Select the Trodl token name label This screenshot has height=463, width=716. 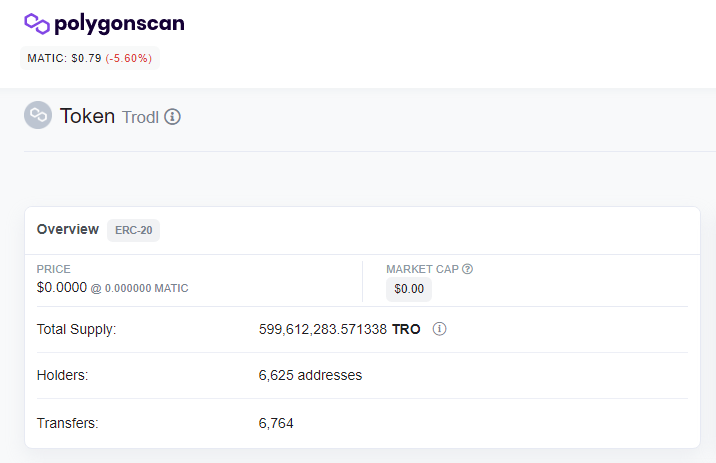tap(140, 117)
